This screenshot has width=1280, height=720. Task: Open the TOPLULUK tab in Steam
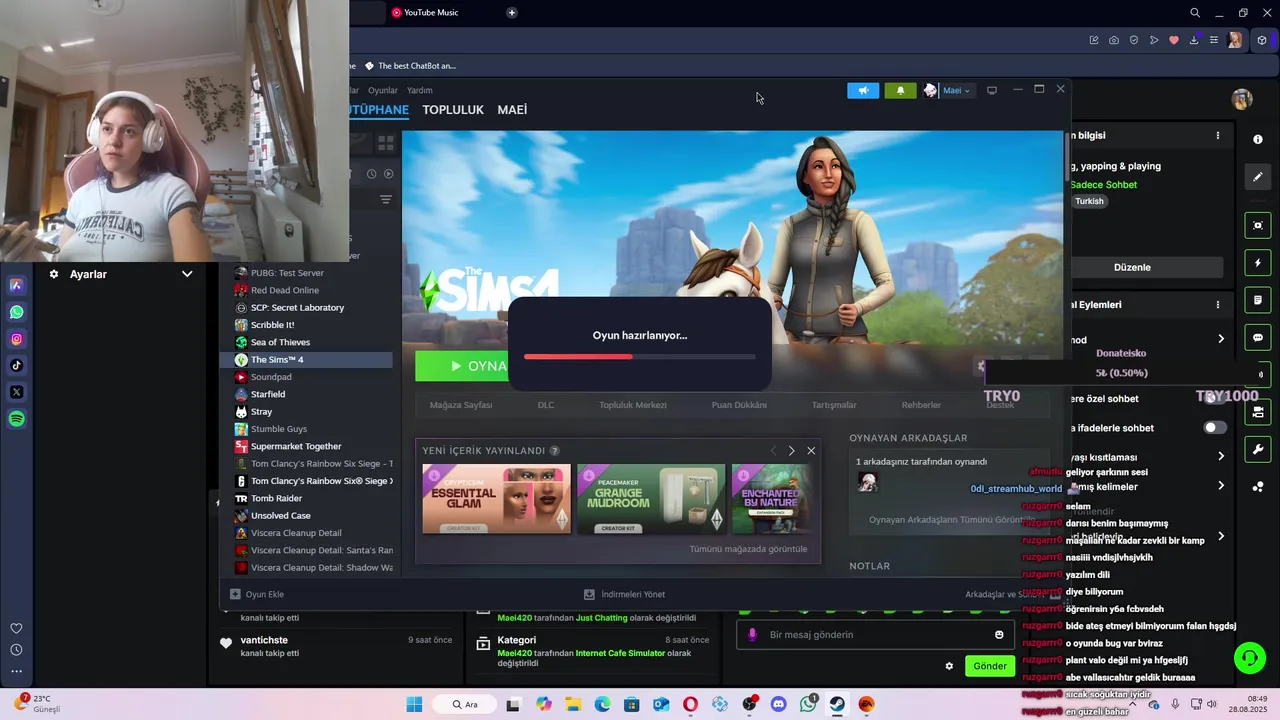(453, 110)
